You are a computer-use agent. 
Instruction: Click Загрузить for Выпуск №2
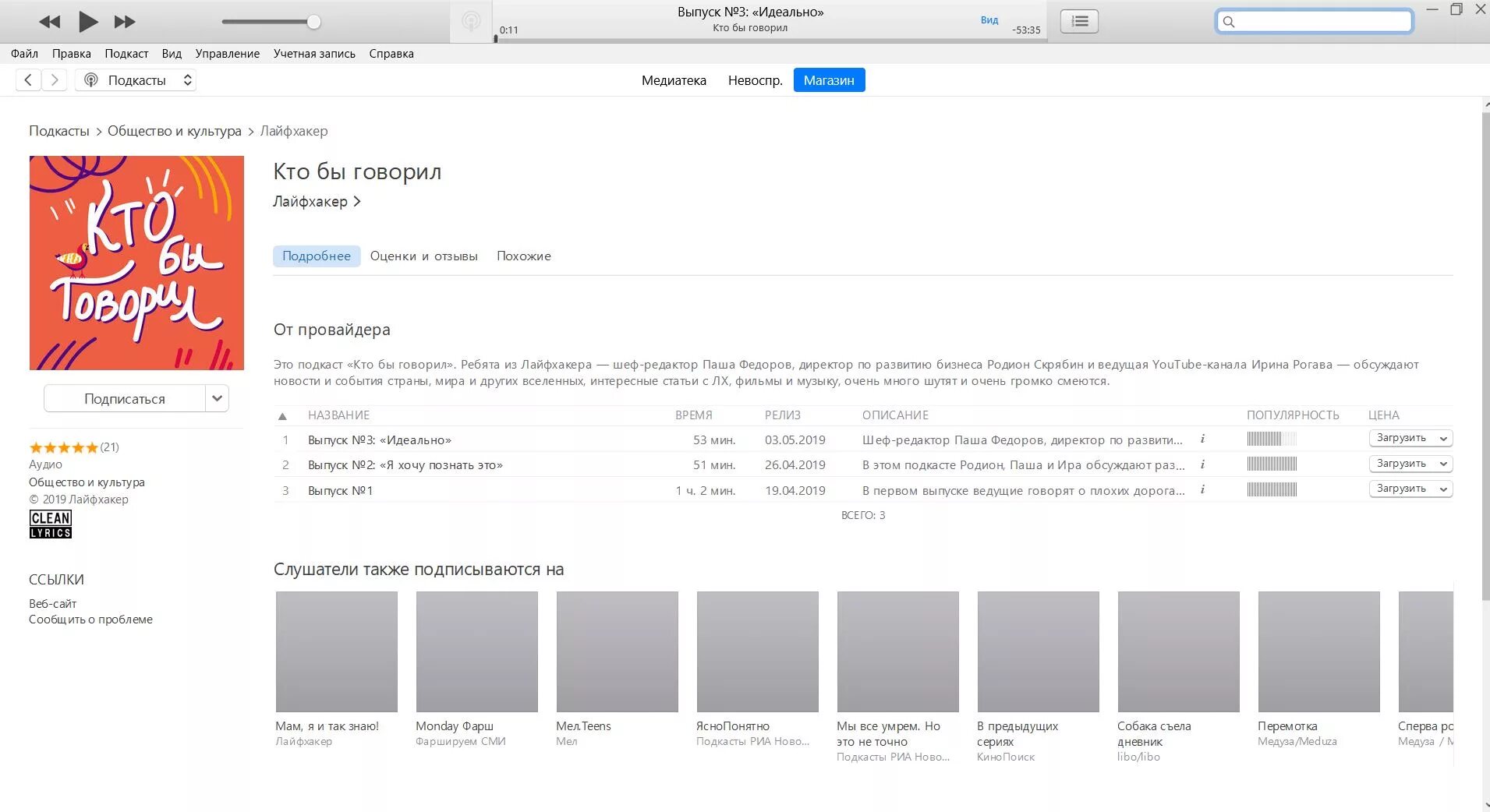[1402, 464]
